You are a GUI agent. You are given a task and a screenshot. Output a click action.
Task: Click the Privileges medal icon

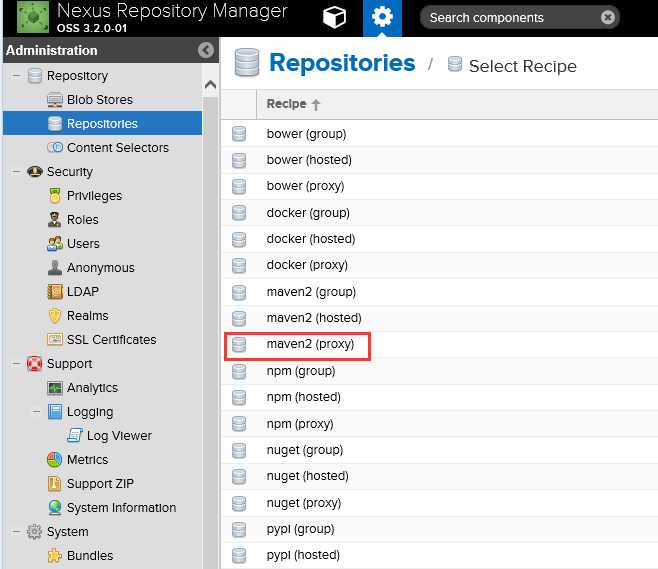(x=55, y=196)
